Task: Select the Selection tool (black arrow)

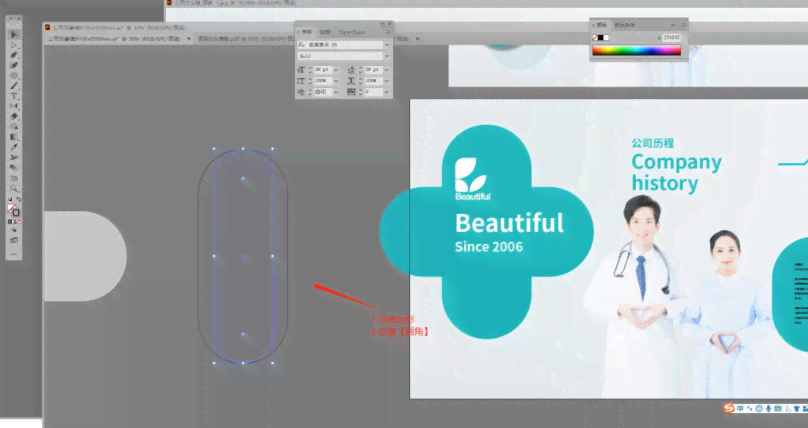Action: point(13,34)
